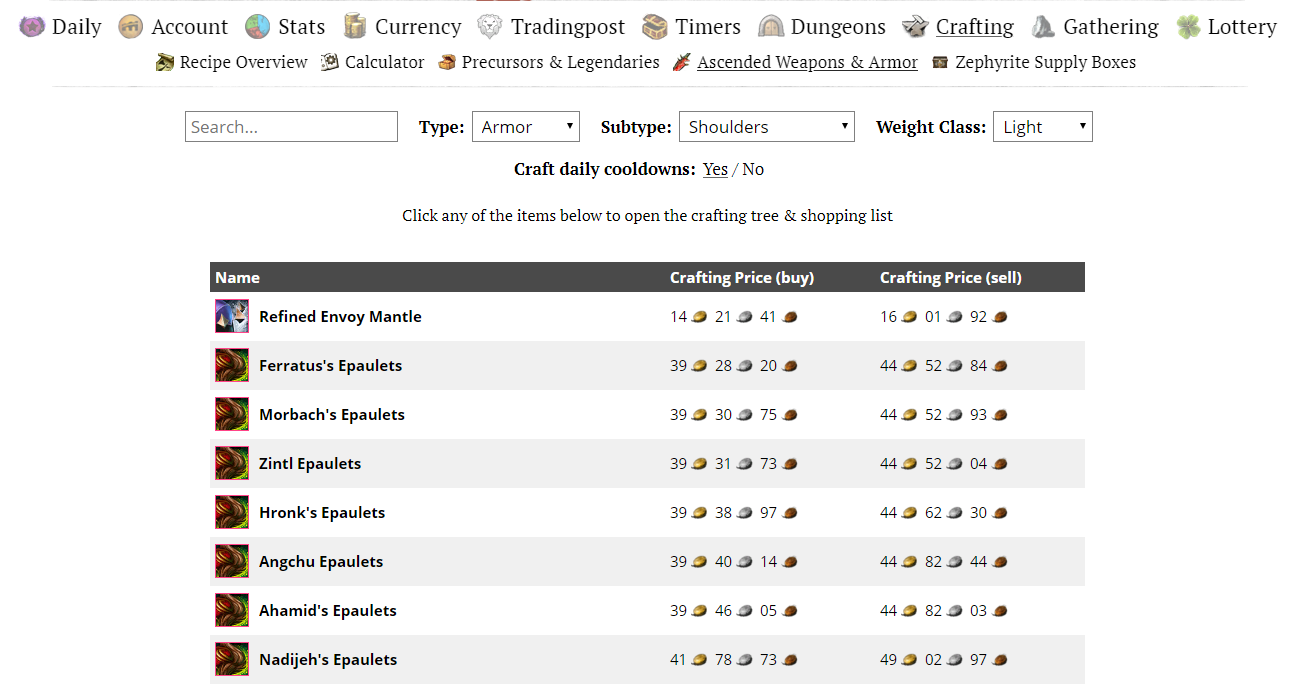Open Nadijeh's Epaulets crafting tree
This screenshot has width=1292, height=687.
pos(328,660)
